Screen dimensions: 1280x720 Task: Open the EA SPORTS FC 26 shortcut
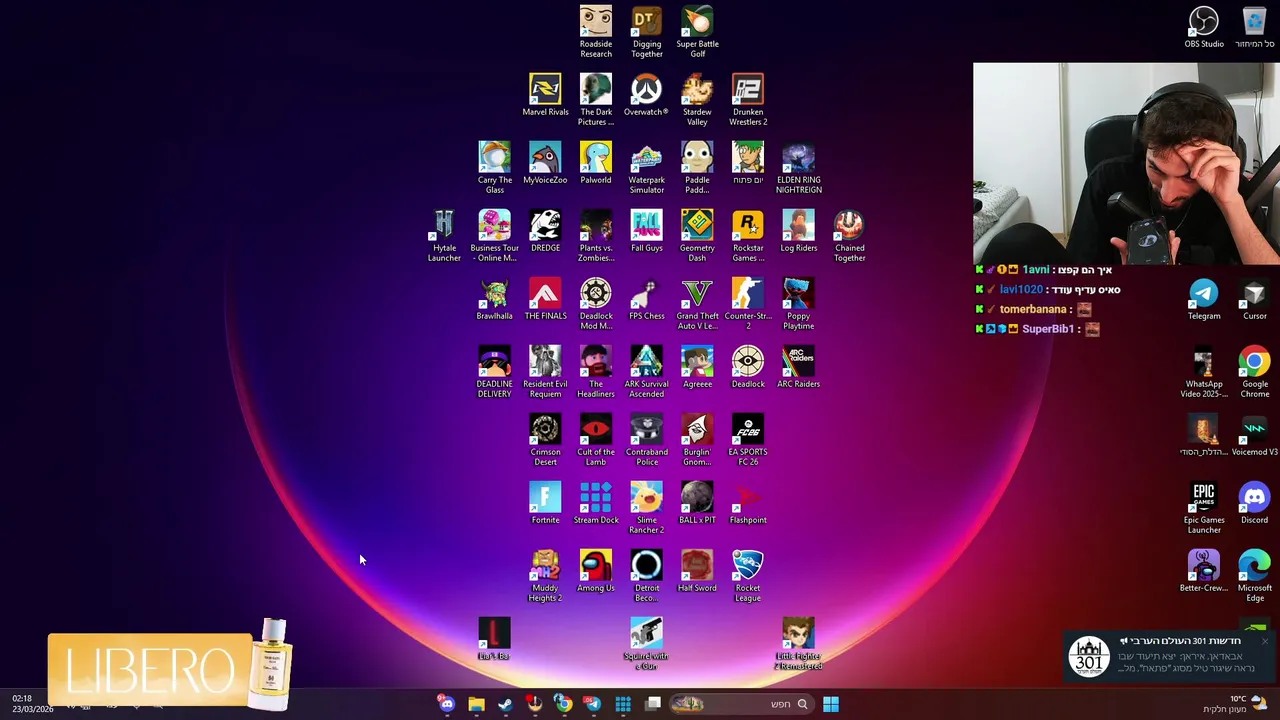tap(748, 440)
